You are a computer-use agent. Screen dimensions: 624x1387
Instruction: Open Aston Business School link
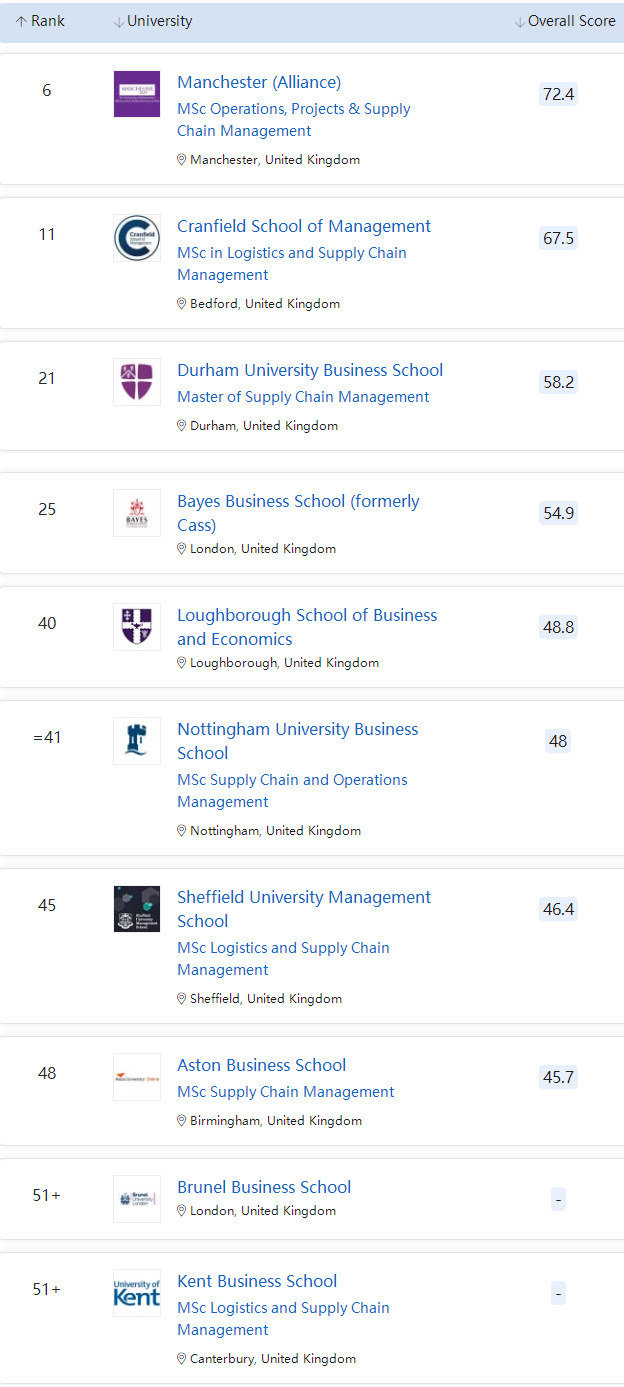pyautogui.click(x=262, y=1065)
